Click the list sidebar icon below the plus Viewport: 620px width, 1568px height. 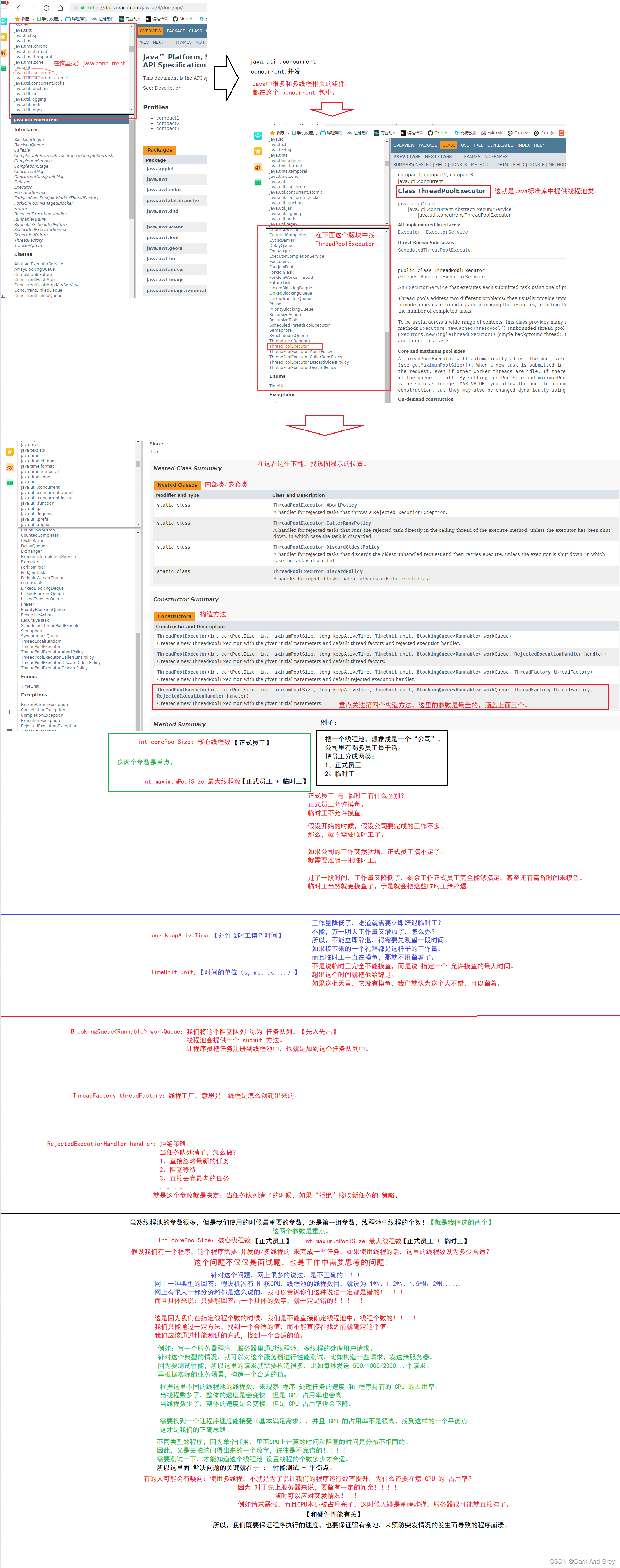(x=9, y=729)
